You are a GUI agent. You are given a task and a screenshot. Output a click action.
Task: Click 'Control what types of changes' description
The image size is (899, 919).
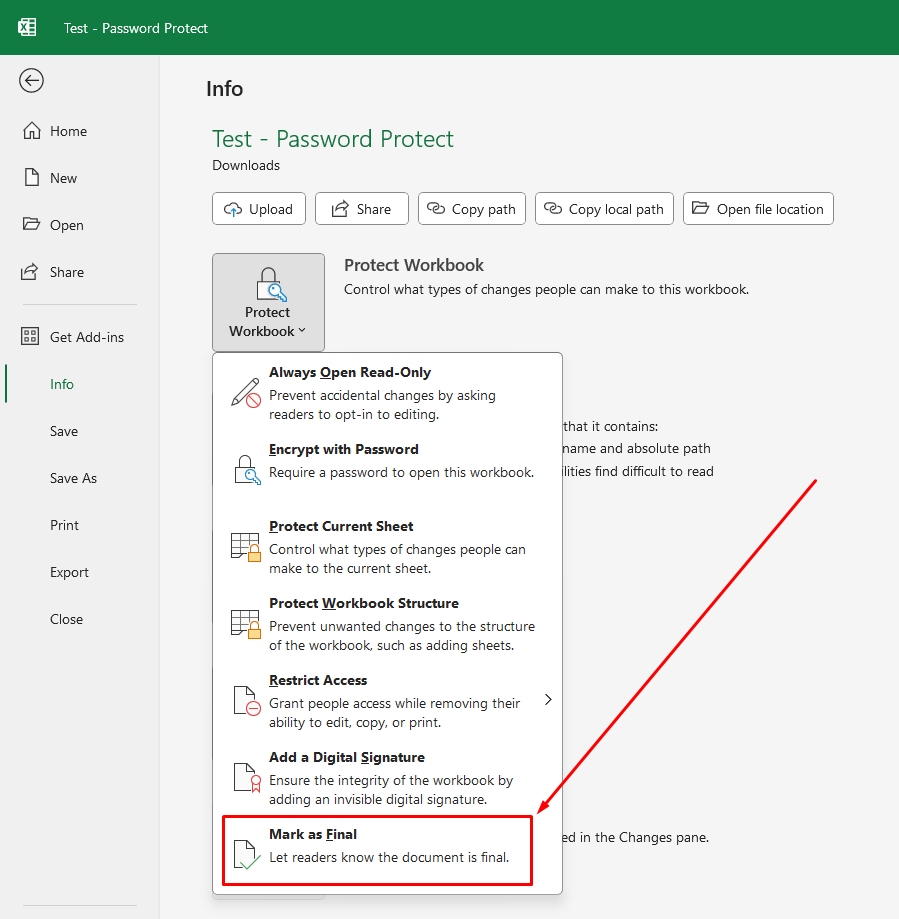(x=546, y=290)
